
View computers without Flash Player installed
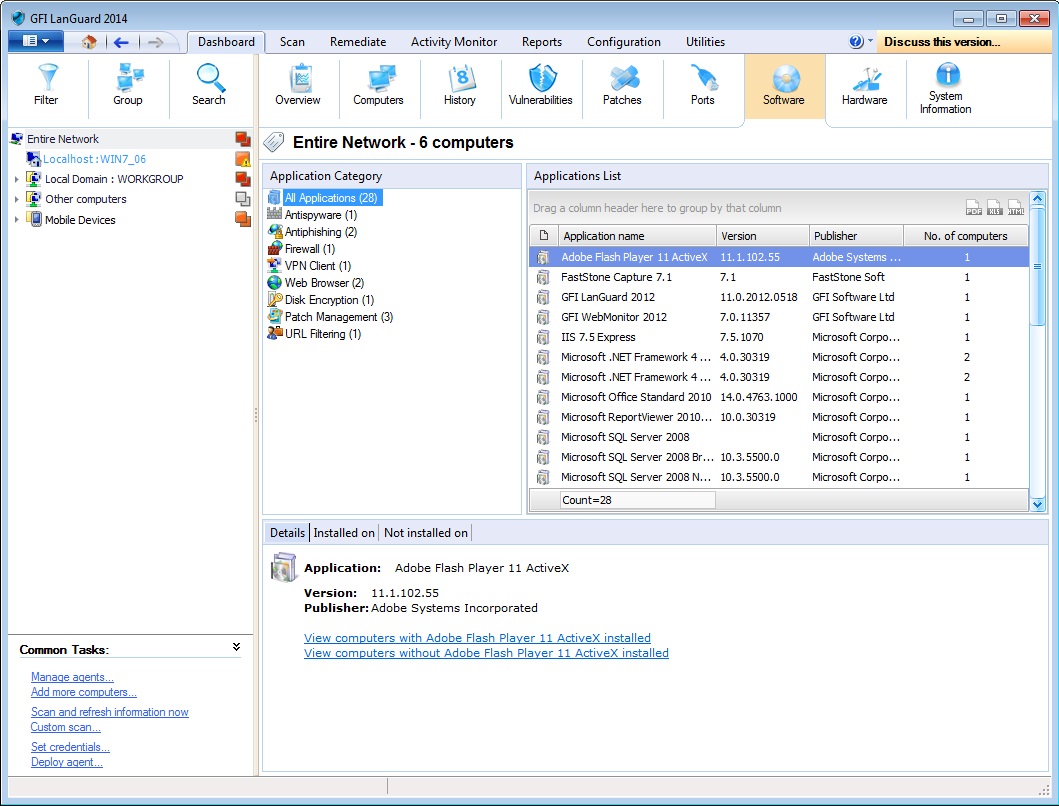[x=486, y=653]
